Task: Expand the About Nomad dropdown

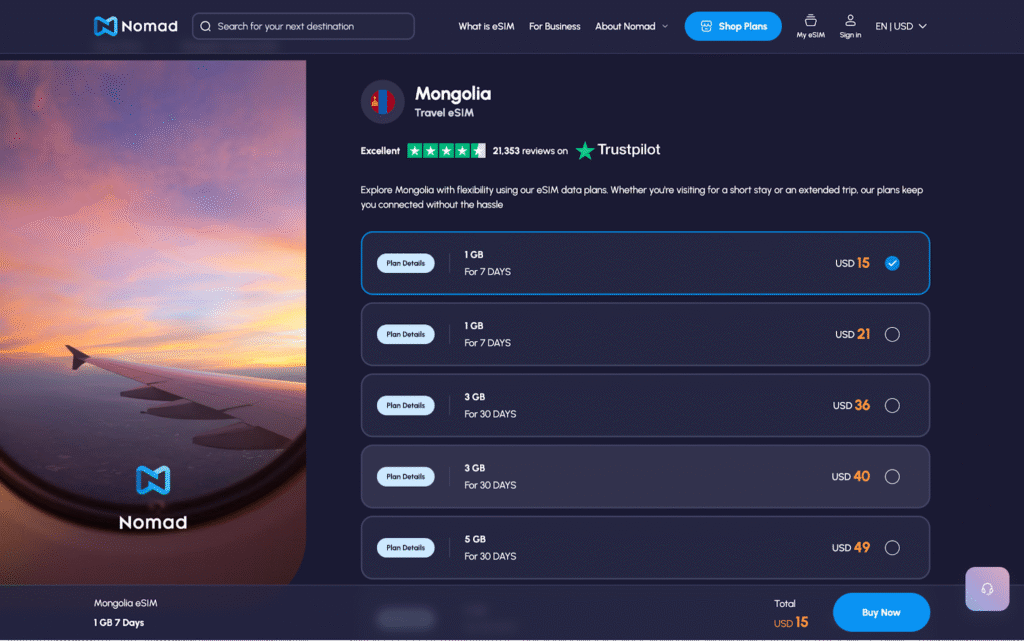Action: (632, 26)
